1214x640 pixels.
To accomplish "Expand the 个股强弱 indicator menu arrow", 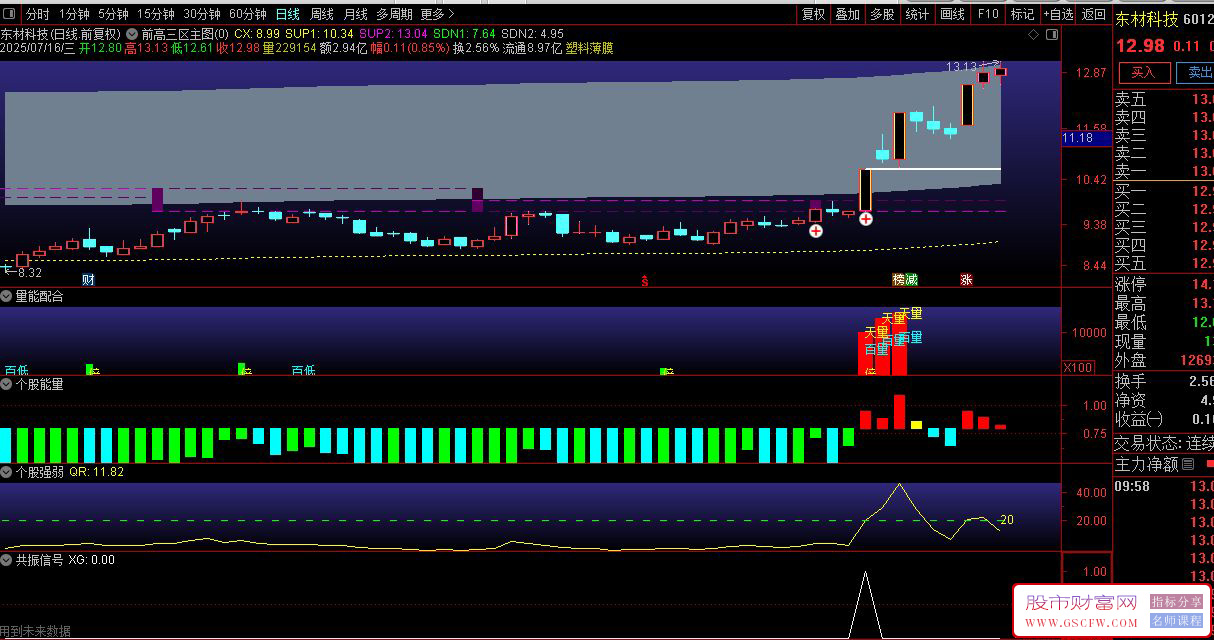I will pyautogui.click(x=7, y=471).
